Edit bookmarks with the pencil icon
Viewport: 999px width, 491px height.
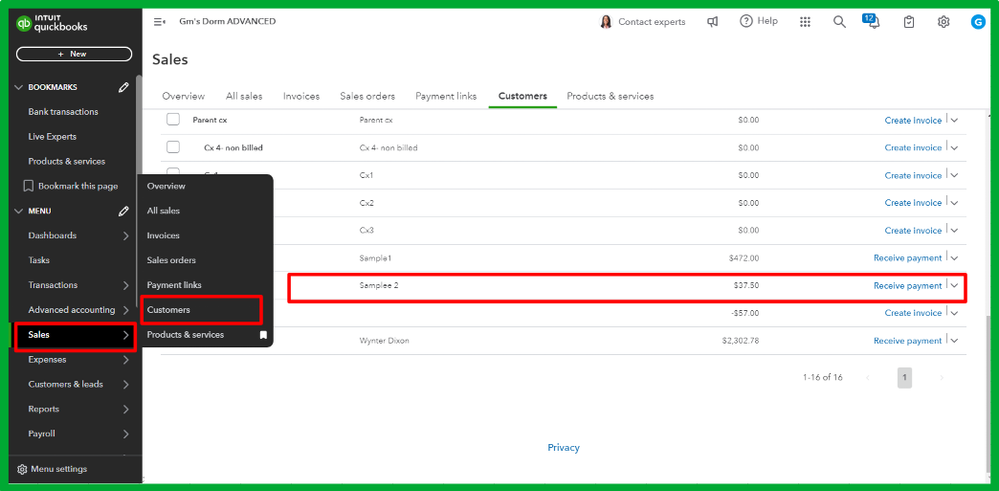pyautogui.click(x=124, y=87)
